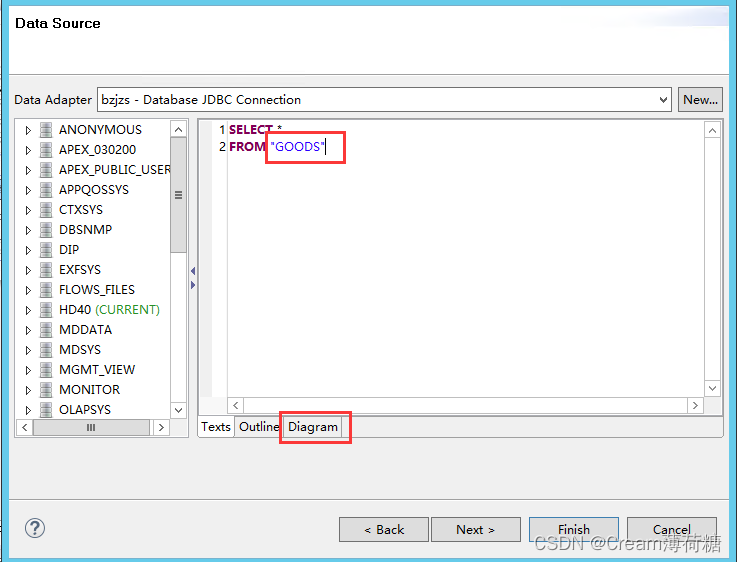Image resolution: width=737 pixels, height=562 pixels.
Task: Click the SQL editor scroll down arrow
Action: [x=713, y=388]
